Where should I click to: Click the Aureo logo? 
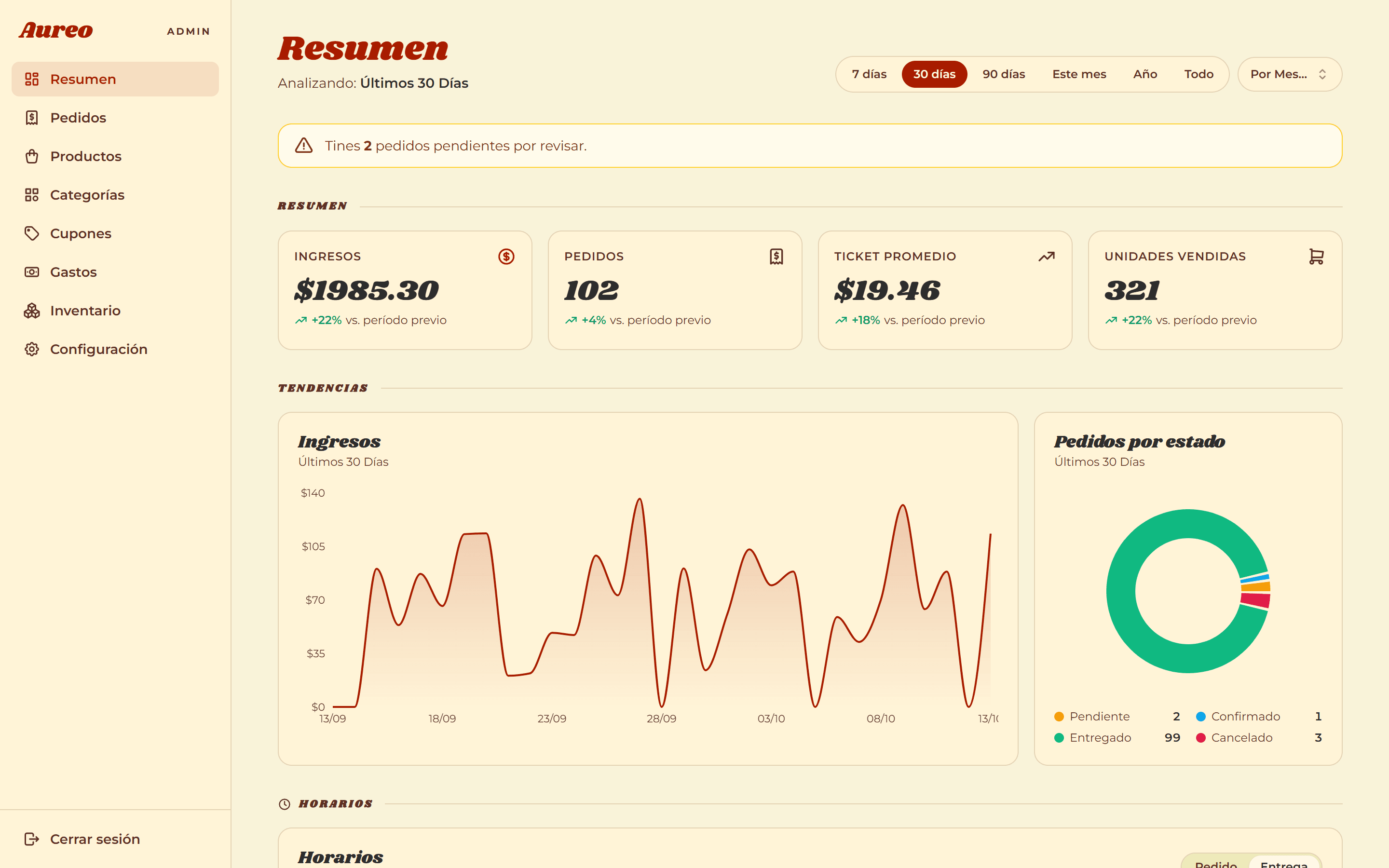(x=55, y=30)
